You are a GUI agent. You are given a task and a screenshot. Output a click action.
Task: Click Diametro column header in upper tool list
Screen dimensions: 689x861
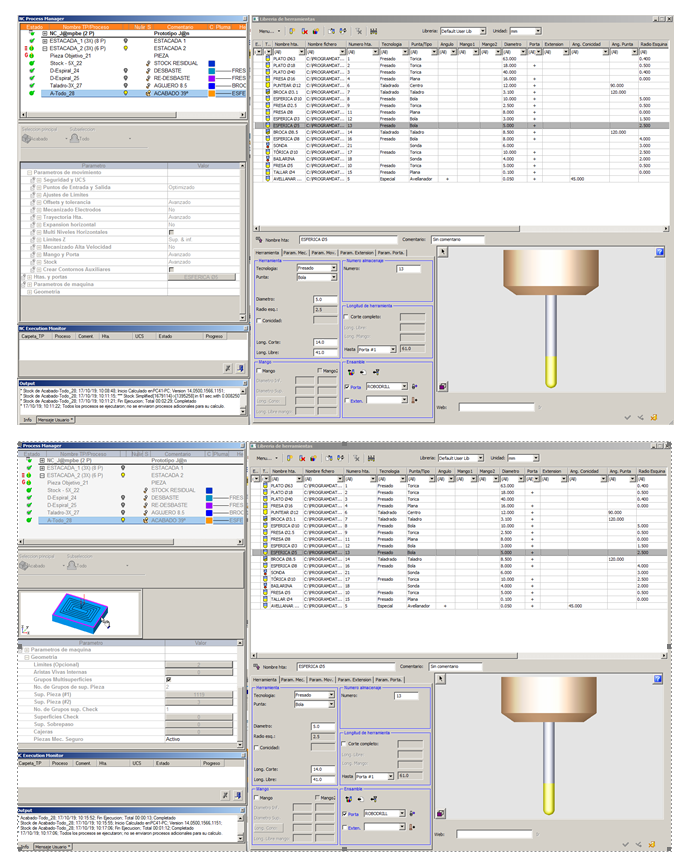click(x=514, y=44)
